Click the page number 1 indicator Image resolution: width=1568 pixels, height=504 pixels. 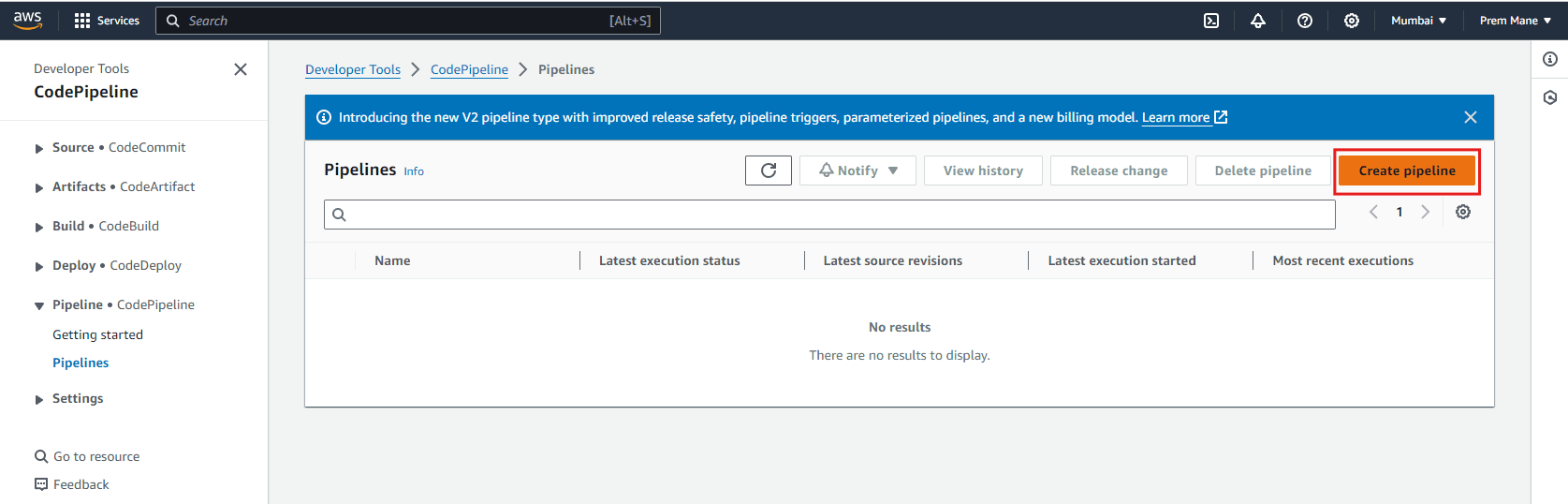1399,212
